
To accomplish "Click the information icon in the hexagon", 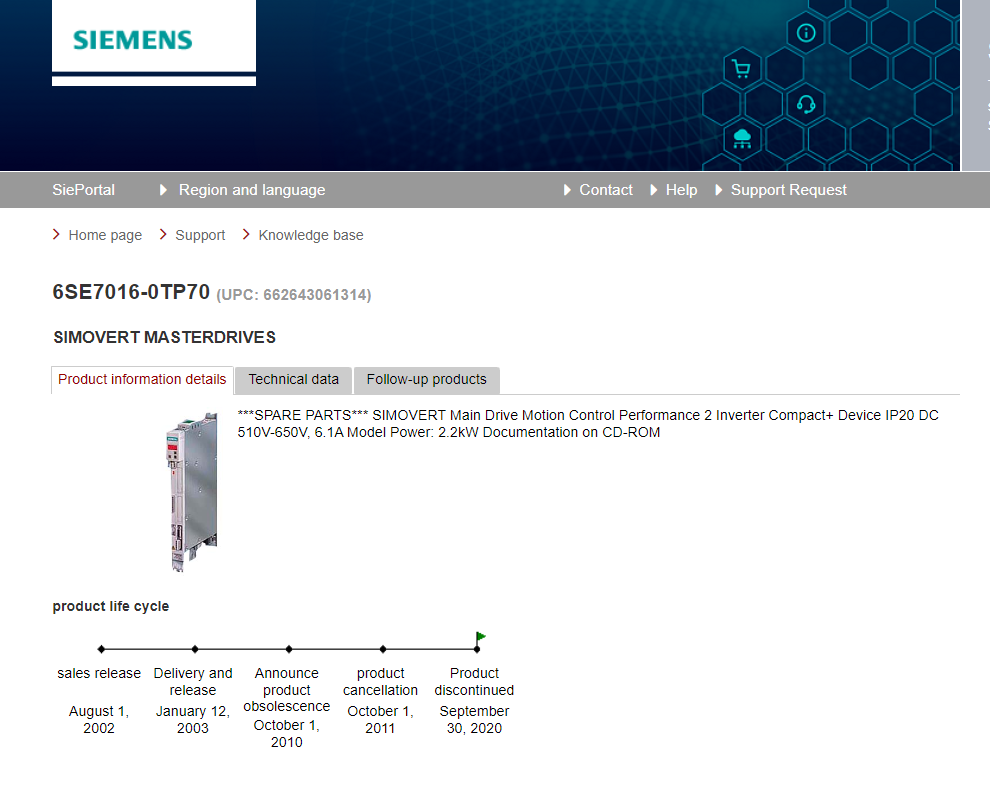I will pos(806,33).
